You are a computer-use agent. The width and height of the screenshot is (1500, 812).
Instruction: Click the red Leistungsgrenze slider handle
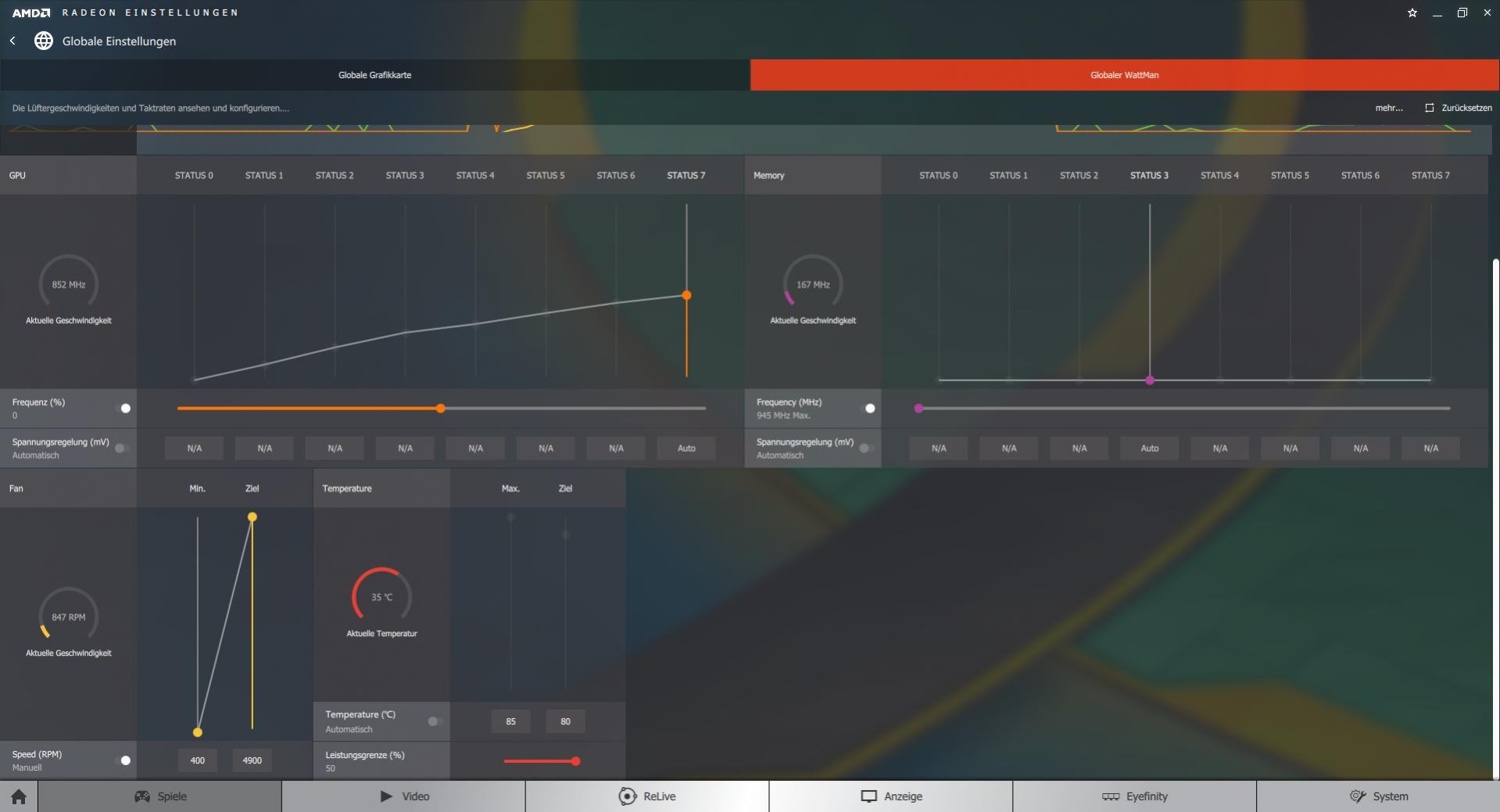576,761
